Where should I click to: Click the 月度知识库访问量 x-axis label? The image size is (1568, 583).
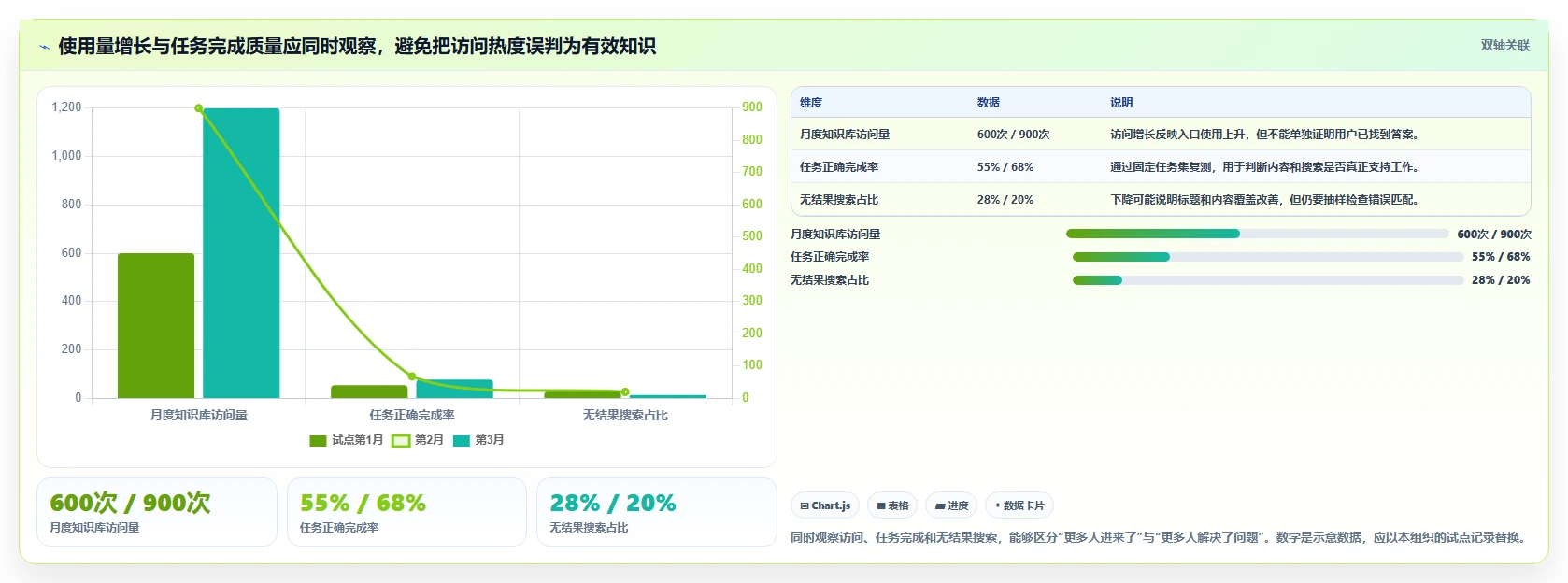pos(199,415)
